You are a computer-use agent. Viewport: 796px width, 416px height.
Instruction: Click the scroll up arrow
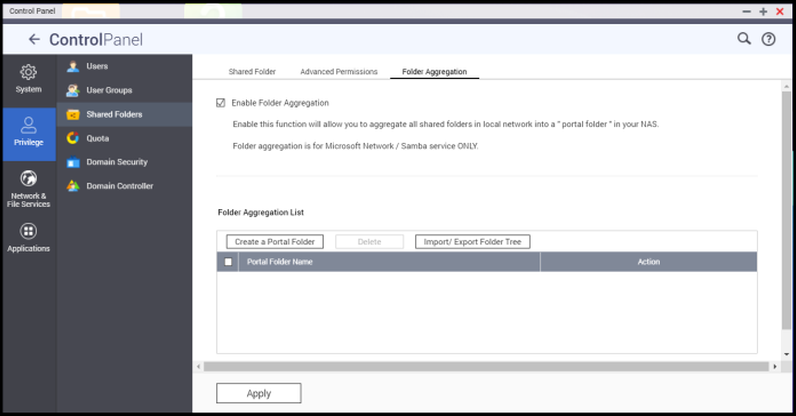click(786, 86)
